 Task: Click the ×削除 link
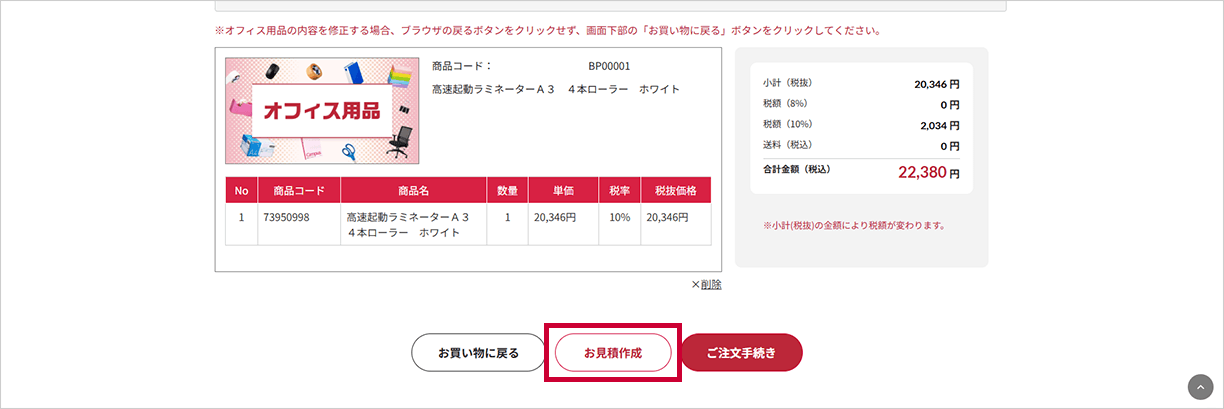(x=706, y=284)
